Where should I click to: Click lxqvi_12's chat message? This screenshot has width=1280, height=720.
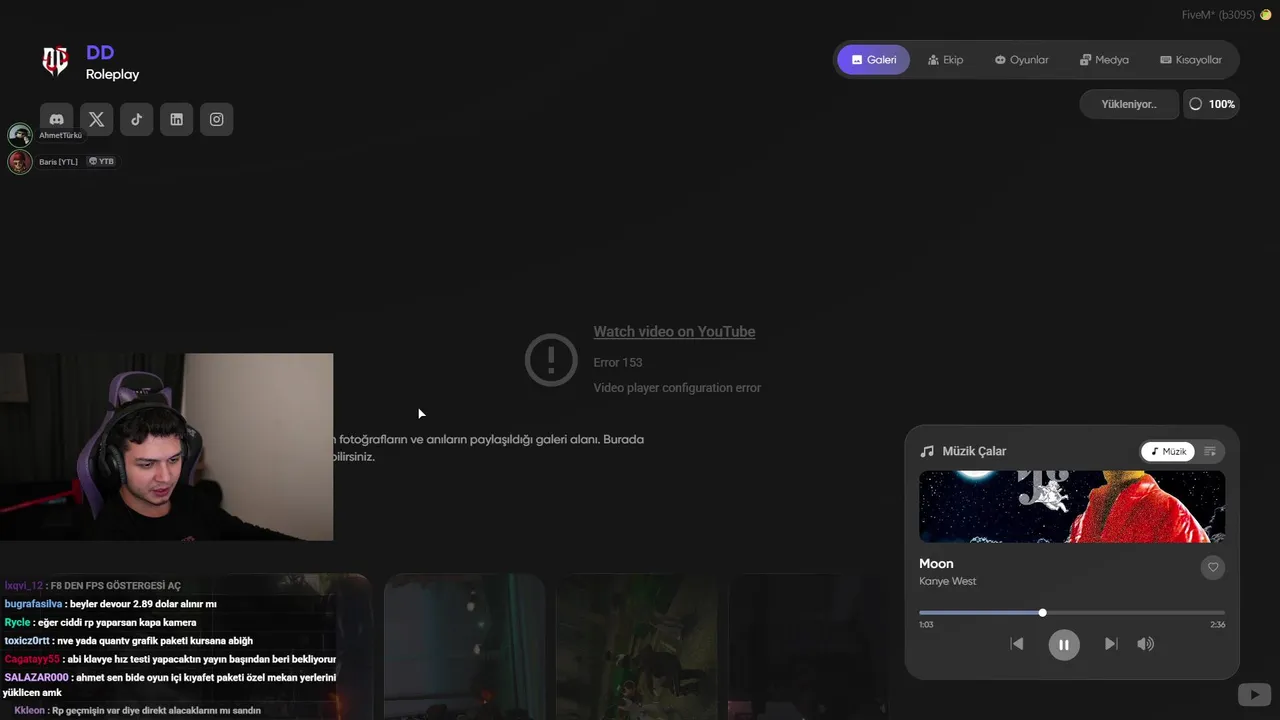[x=93, y=586]
